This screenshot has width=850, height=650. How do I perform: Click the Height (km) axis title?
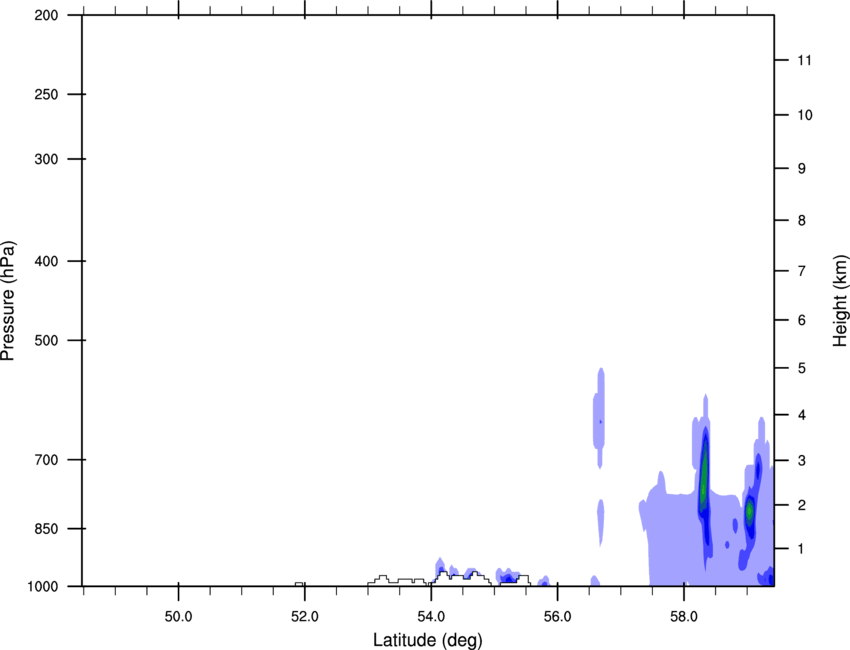(840, 300)
